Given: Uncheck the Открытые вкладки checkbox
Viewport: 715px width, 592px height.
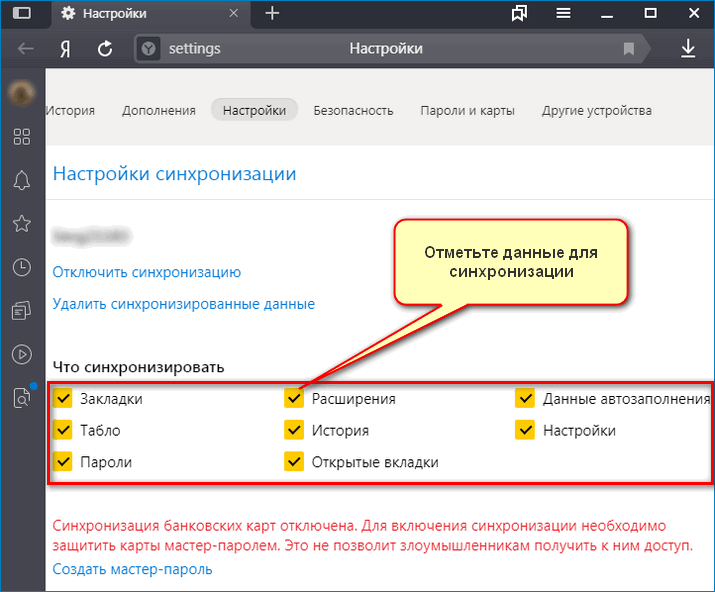Looking at the screenshot, I should (x=294, y=462).
